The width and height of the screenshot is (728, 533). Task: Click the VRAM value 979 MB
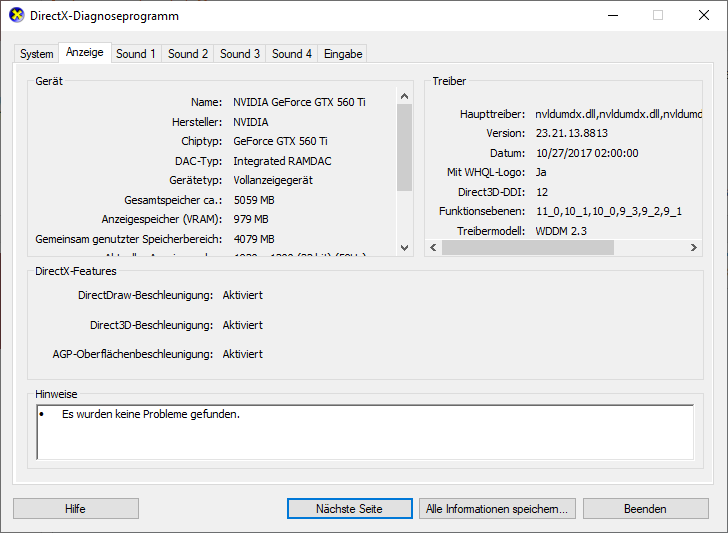(251, 219)
